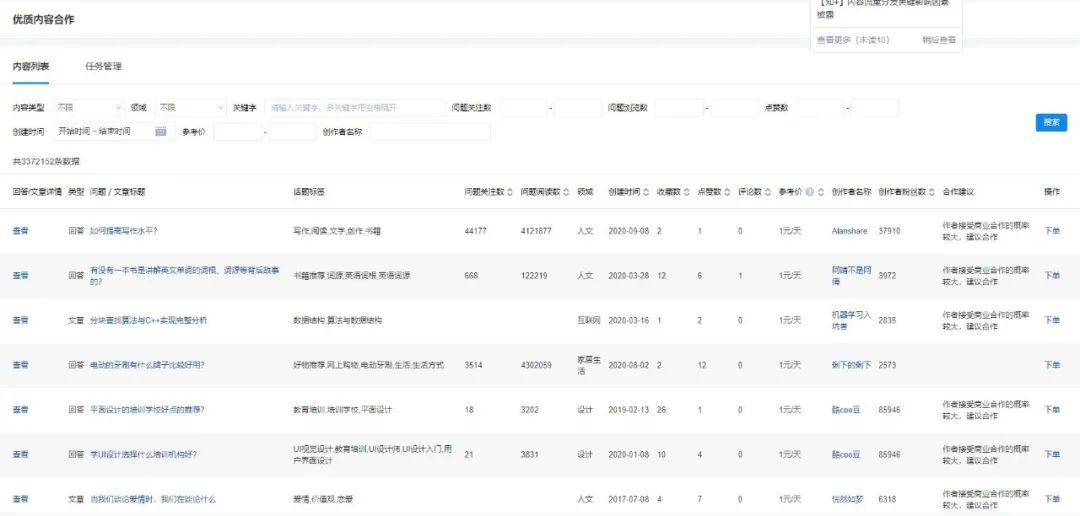Switch to the 内容列表 tab

[x=30, y=67]
